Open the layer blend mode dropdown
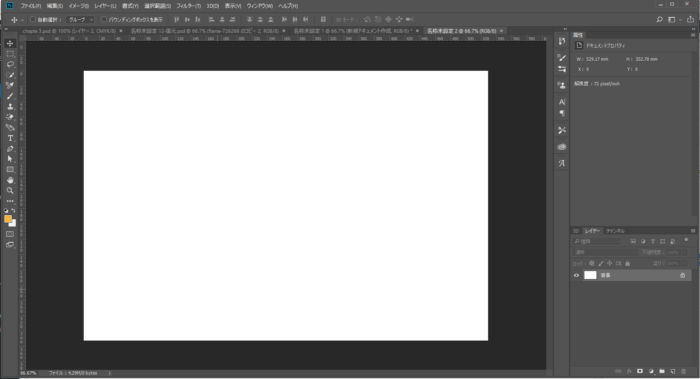The image size is (700, 379). [604, 252]
